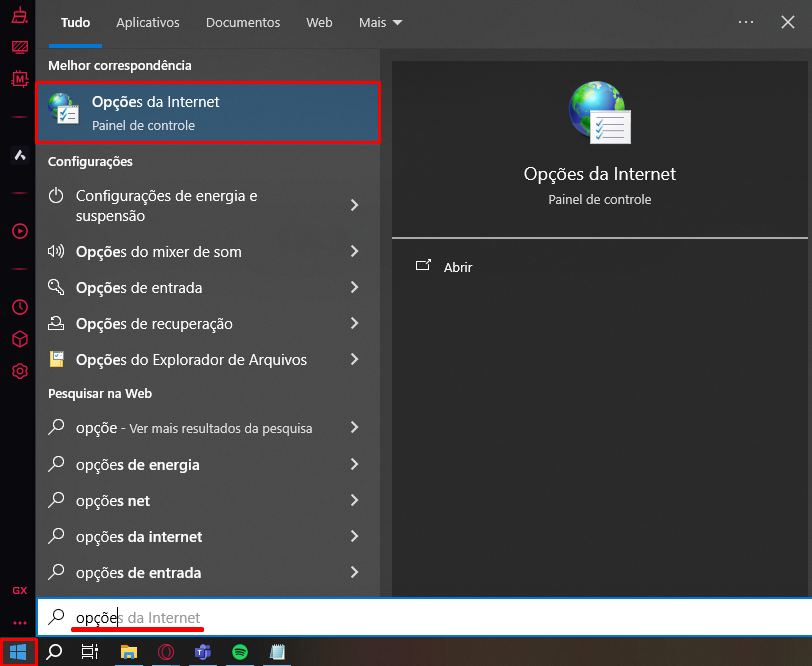Click the Task View taskbar icon
The height and width of the screenshot is (666, 812).
point(90,652)
